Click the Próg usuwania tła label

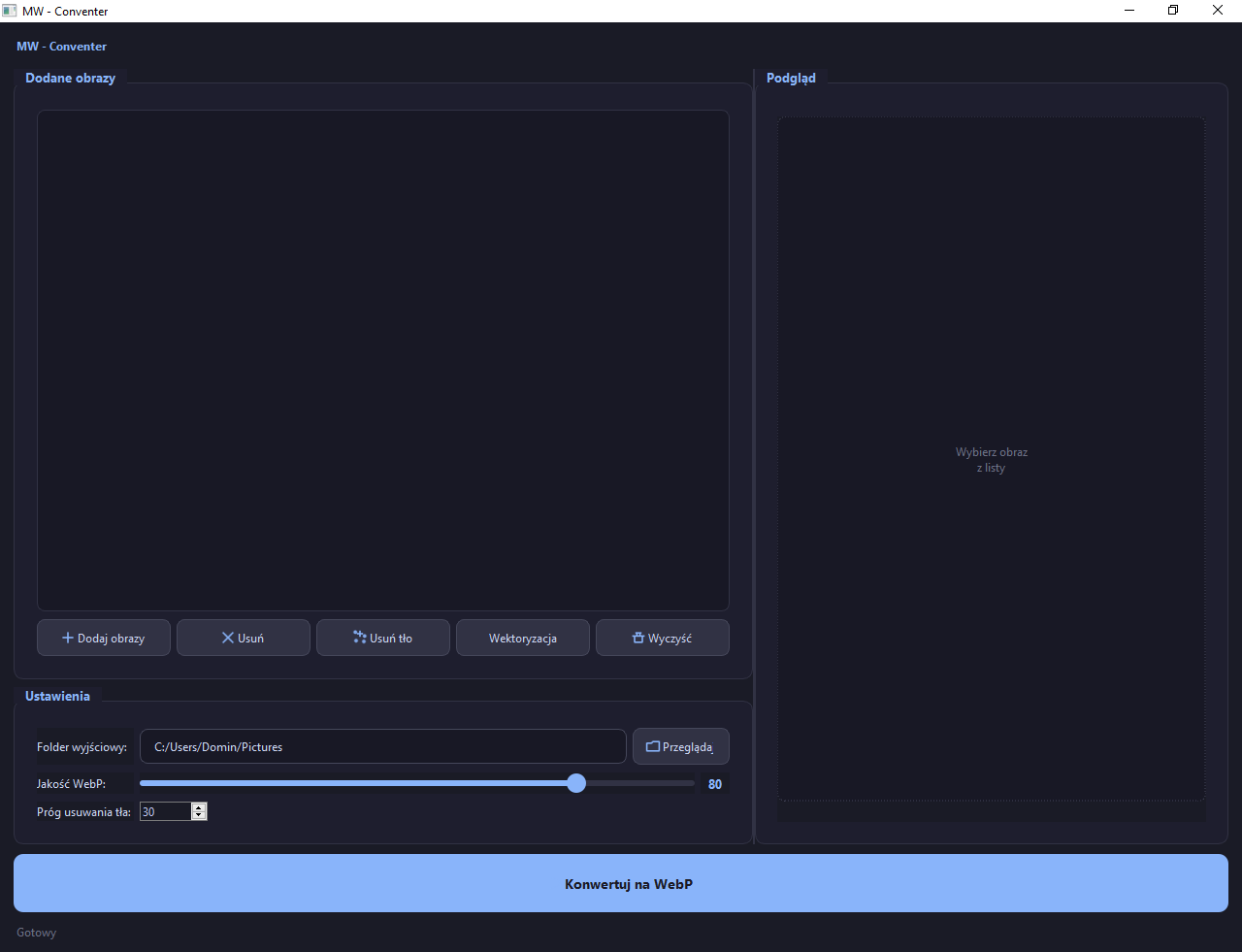(x=83, y=812)
